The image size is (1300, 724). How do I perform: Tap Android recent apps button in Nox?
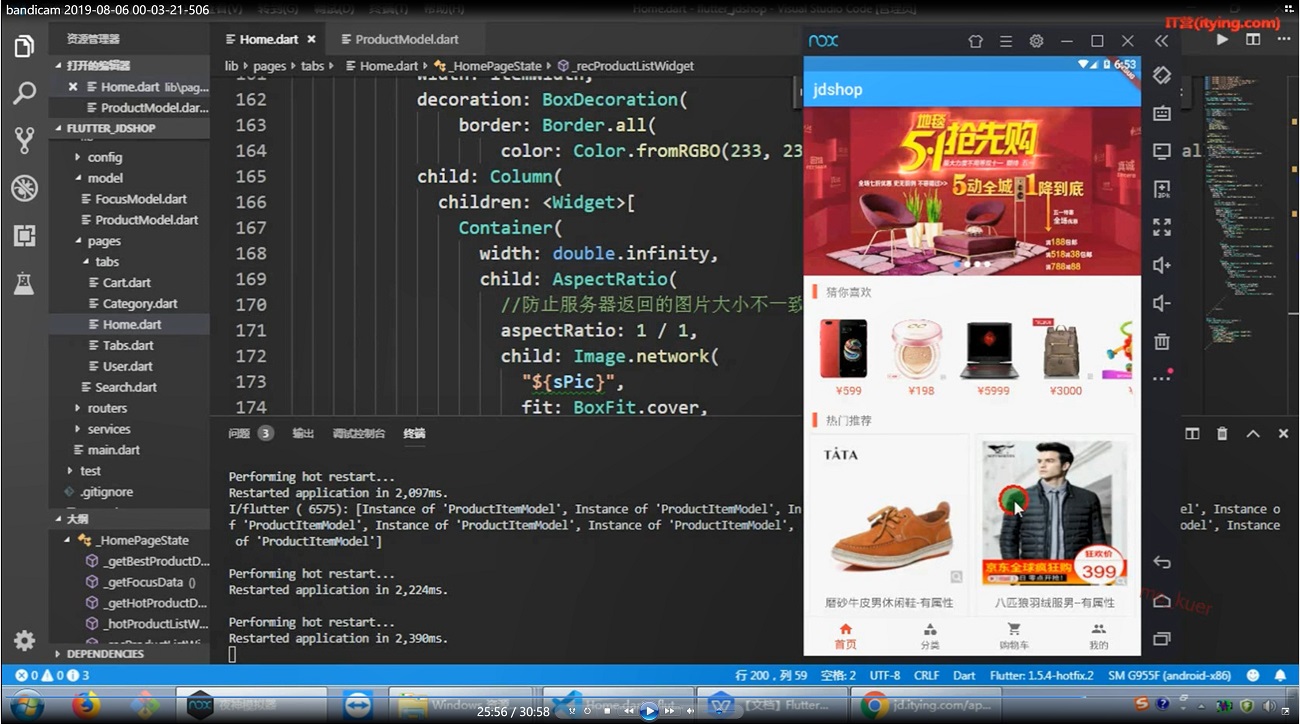click(x=1161, y=639)
